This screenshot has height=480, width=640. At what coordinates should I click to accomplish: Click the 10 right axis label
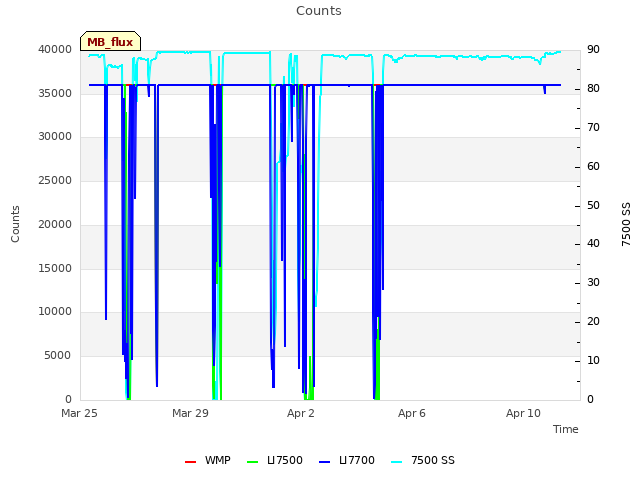click(x=593, y=361)
